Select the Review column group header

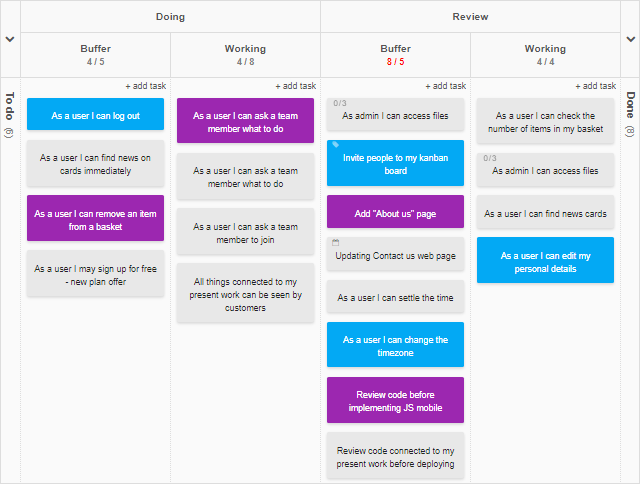470,17
